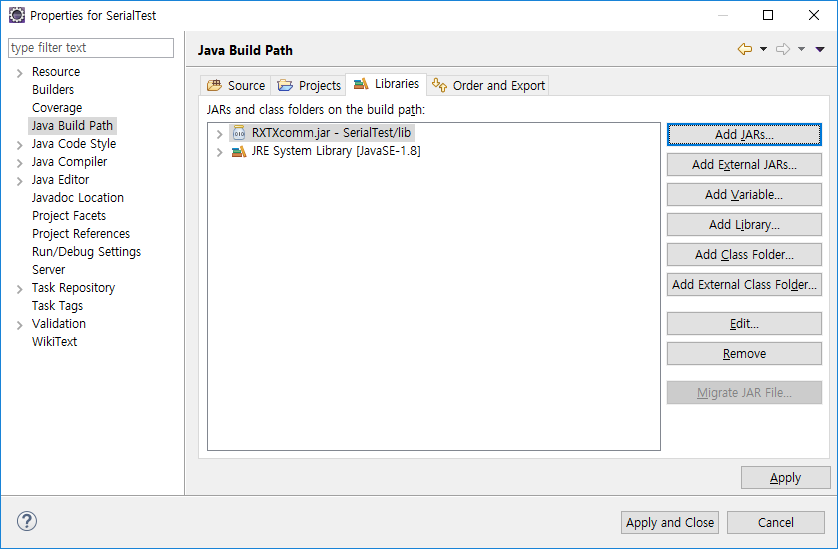Select Task Repository item
The height and width of the screenshot is (549, 838).
tap(74, 288)
